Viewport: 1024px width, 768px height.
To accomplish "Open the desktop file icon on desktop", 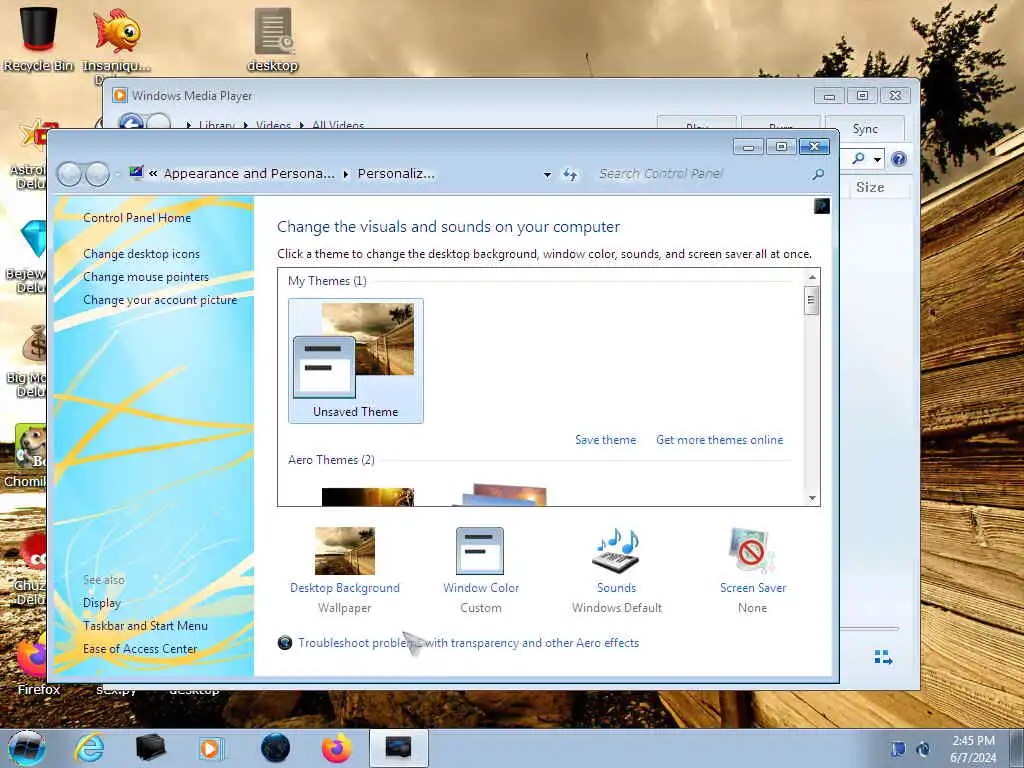I will 272,39.
